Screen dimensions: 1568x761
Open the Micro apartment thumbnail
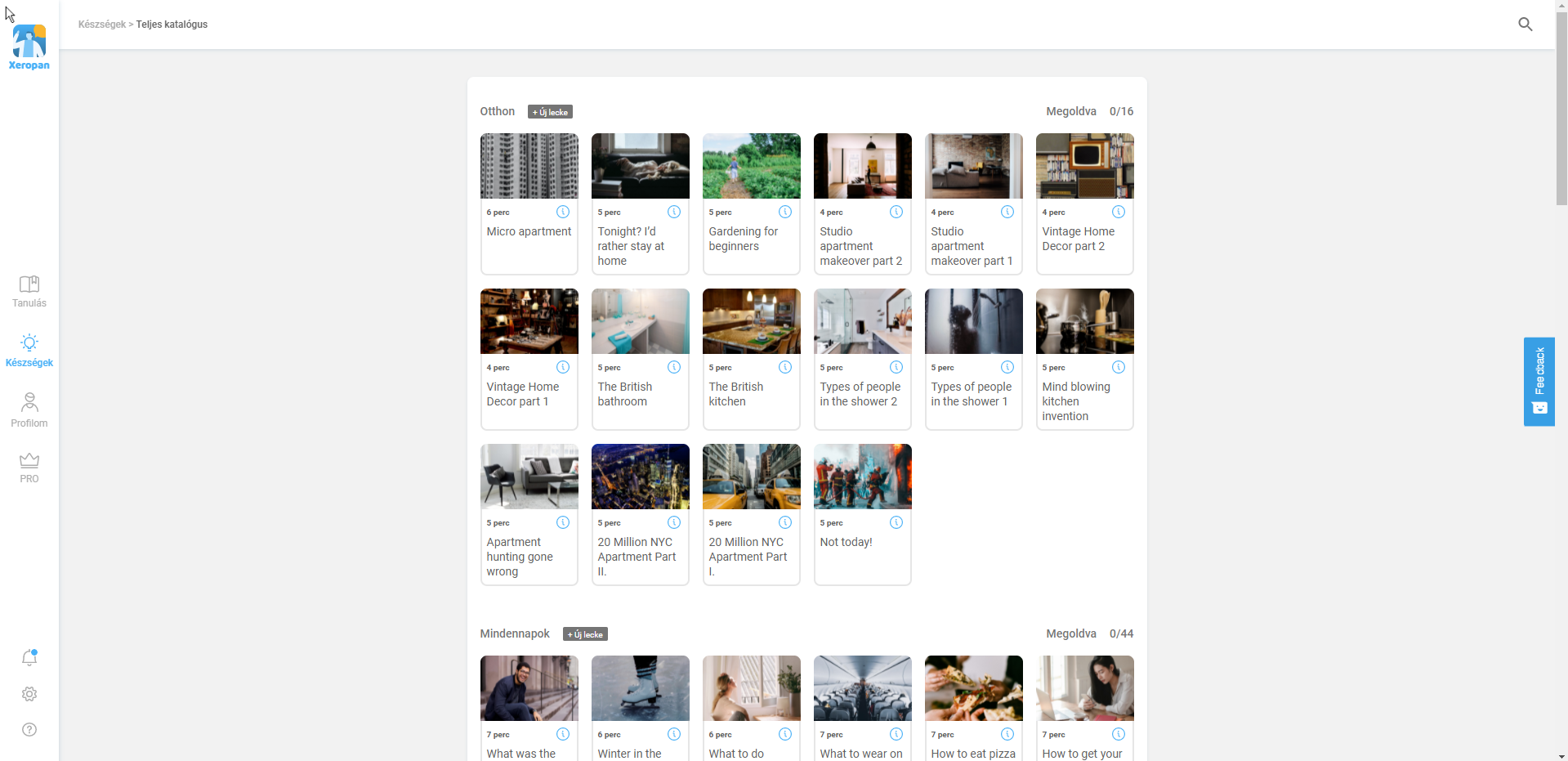point(529,166)
